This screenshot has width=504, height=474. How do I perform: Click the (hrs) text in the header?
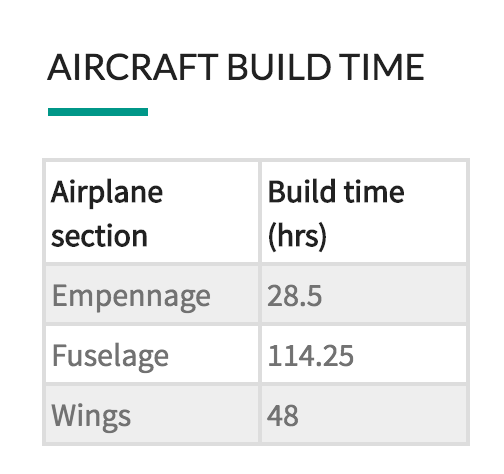297,236
